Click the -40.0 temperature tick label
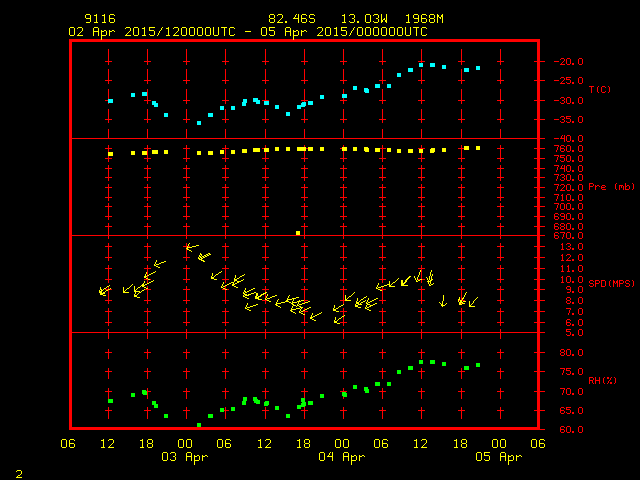The height and width of the screenshot is (480, 640). click(568, 139)
